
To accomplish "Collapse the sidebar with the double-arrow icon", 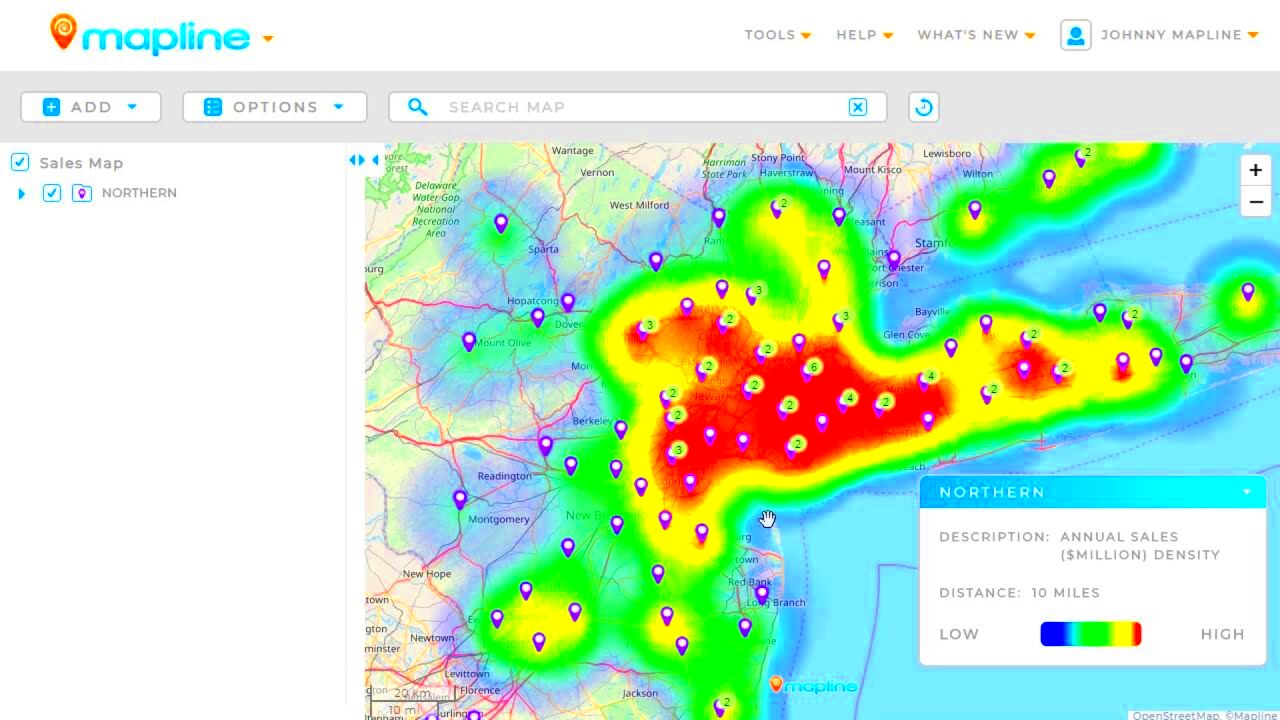I will pos(357,160).
